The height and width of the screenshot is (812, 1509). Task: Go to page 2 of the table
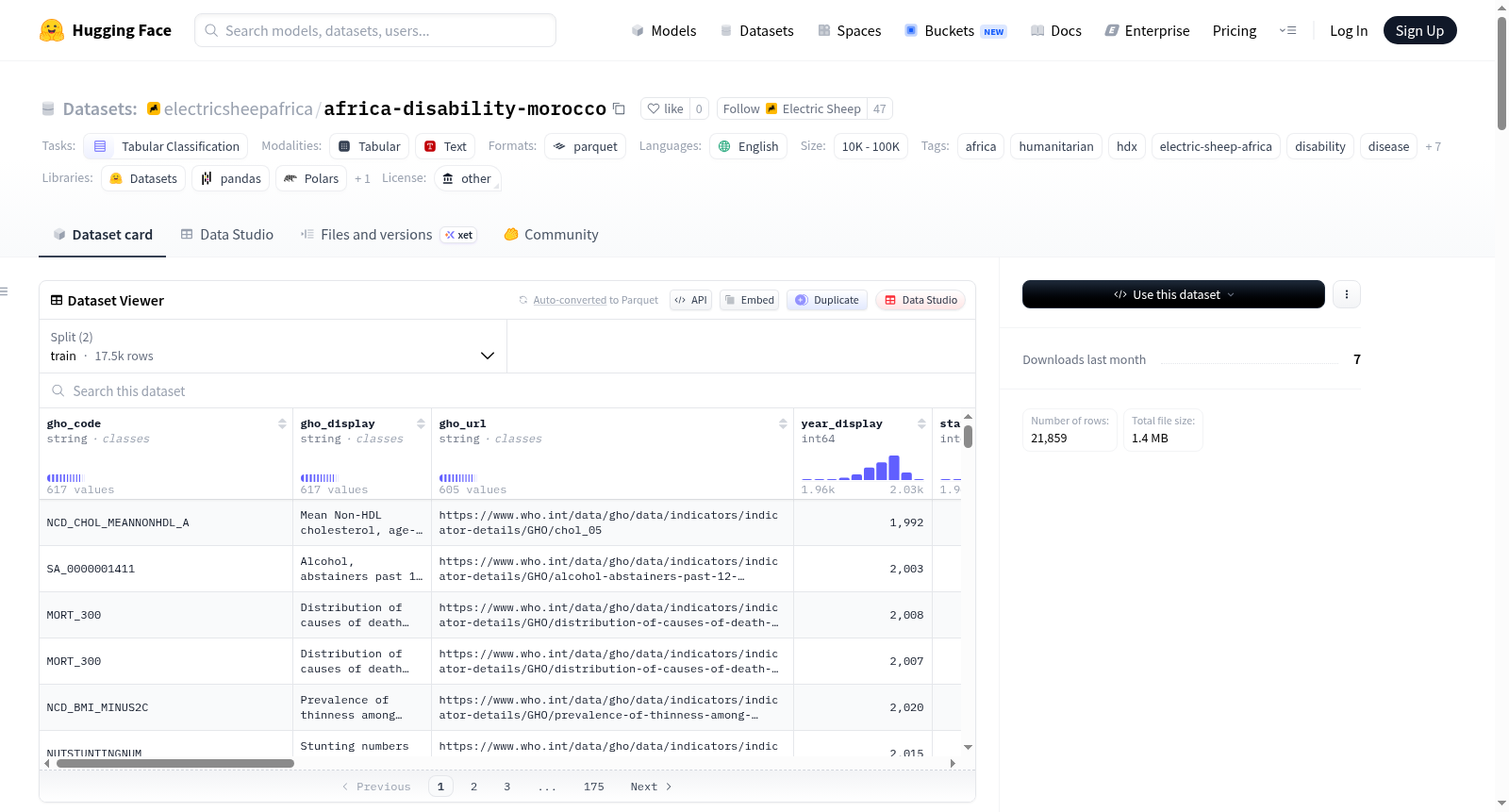pos(473,787)
